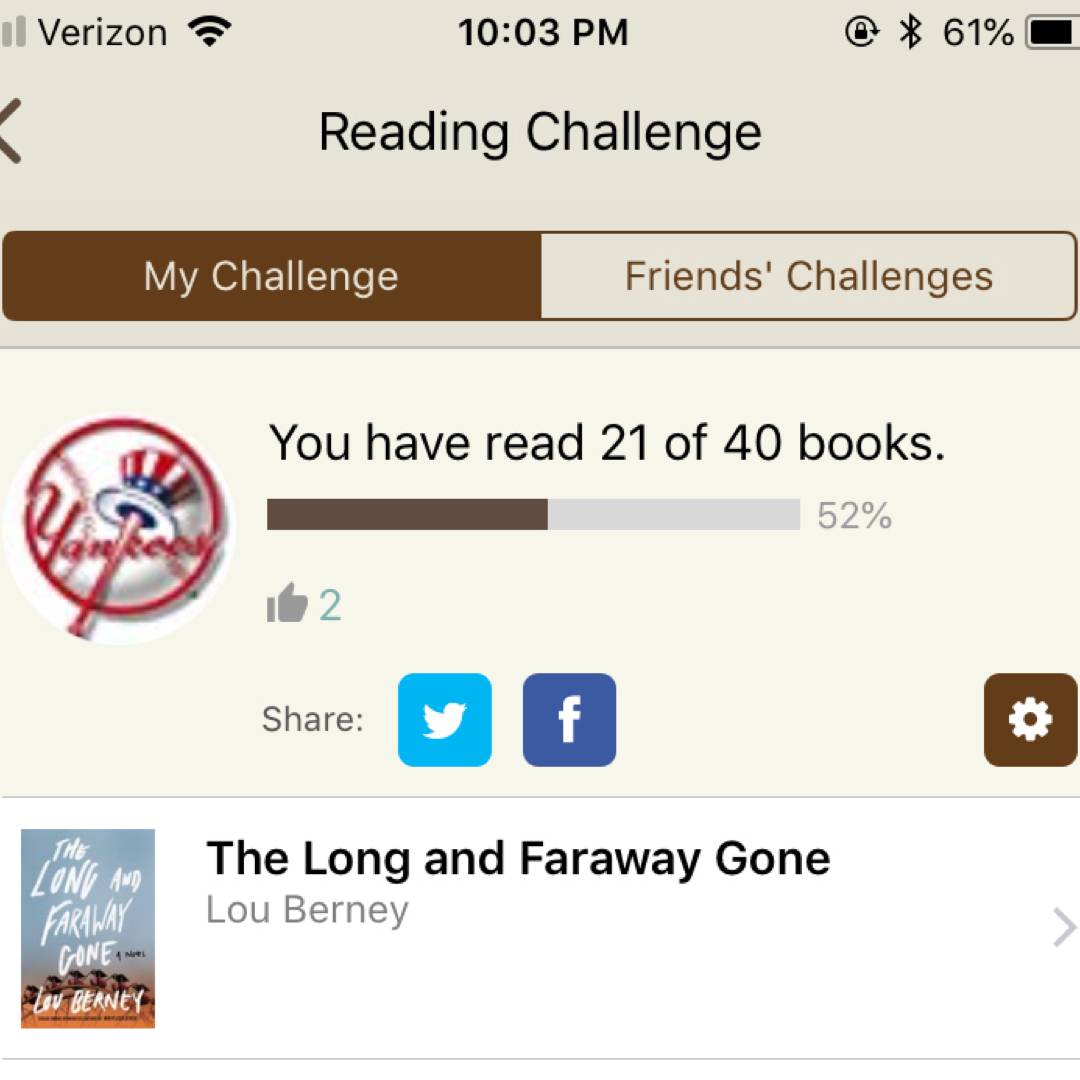View the 2 likes count
Image resolution: width=1080 pixels, height=1080 pixels.
pos(330,605)
